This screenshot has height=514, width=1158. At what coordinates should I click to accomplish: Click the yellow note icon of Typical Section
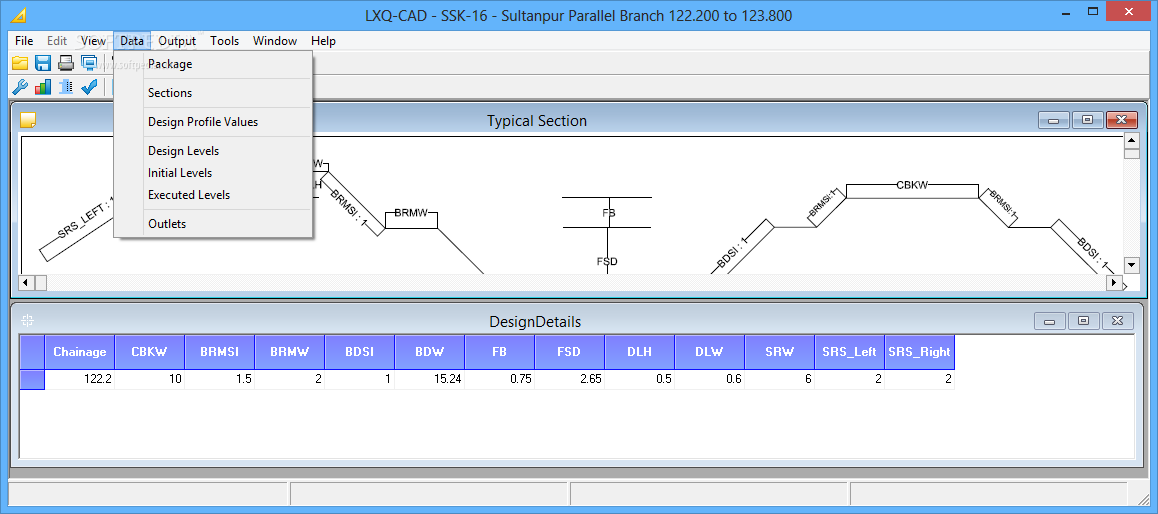pos(28,120)
